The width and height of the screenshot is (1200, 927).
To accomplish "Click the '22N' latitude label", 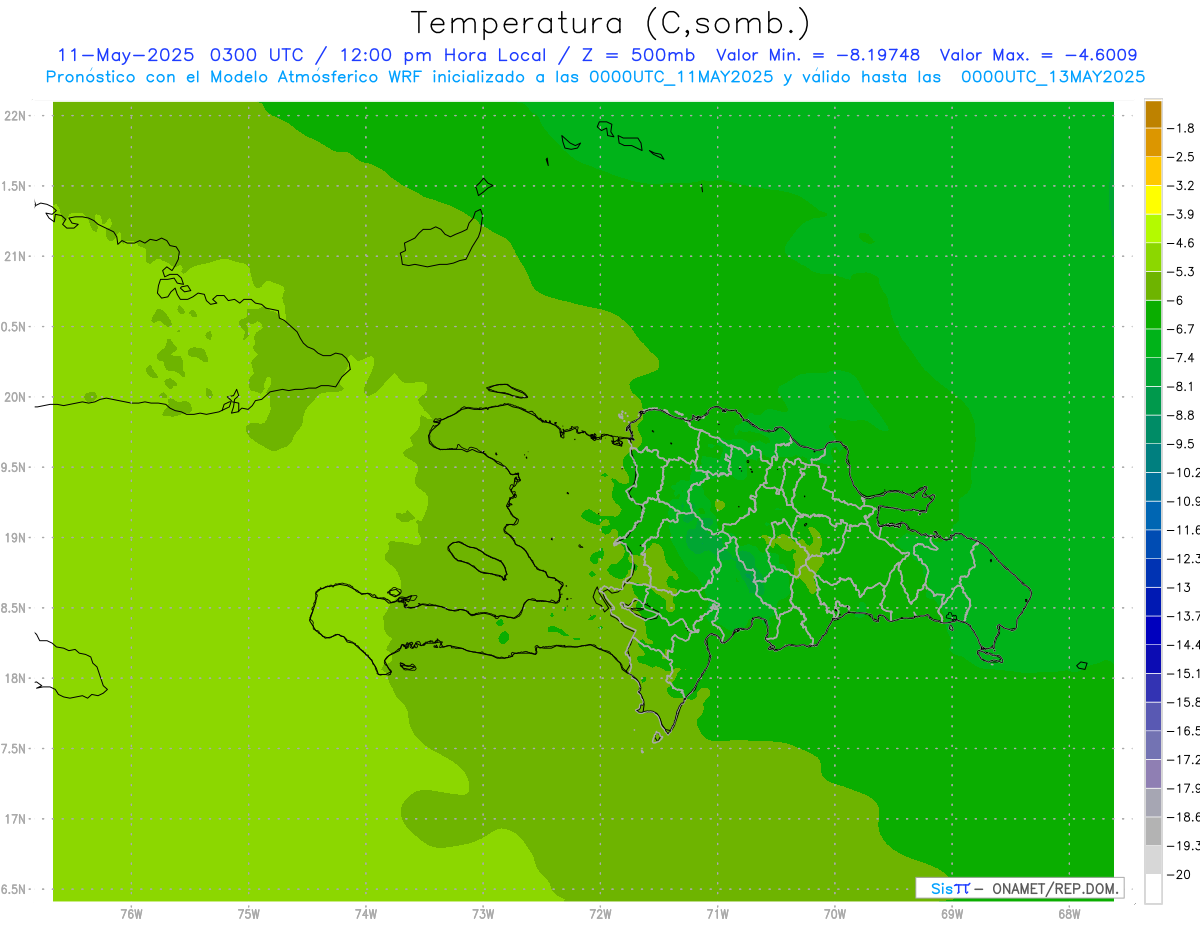I will pos(16,116).
